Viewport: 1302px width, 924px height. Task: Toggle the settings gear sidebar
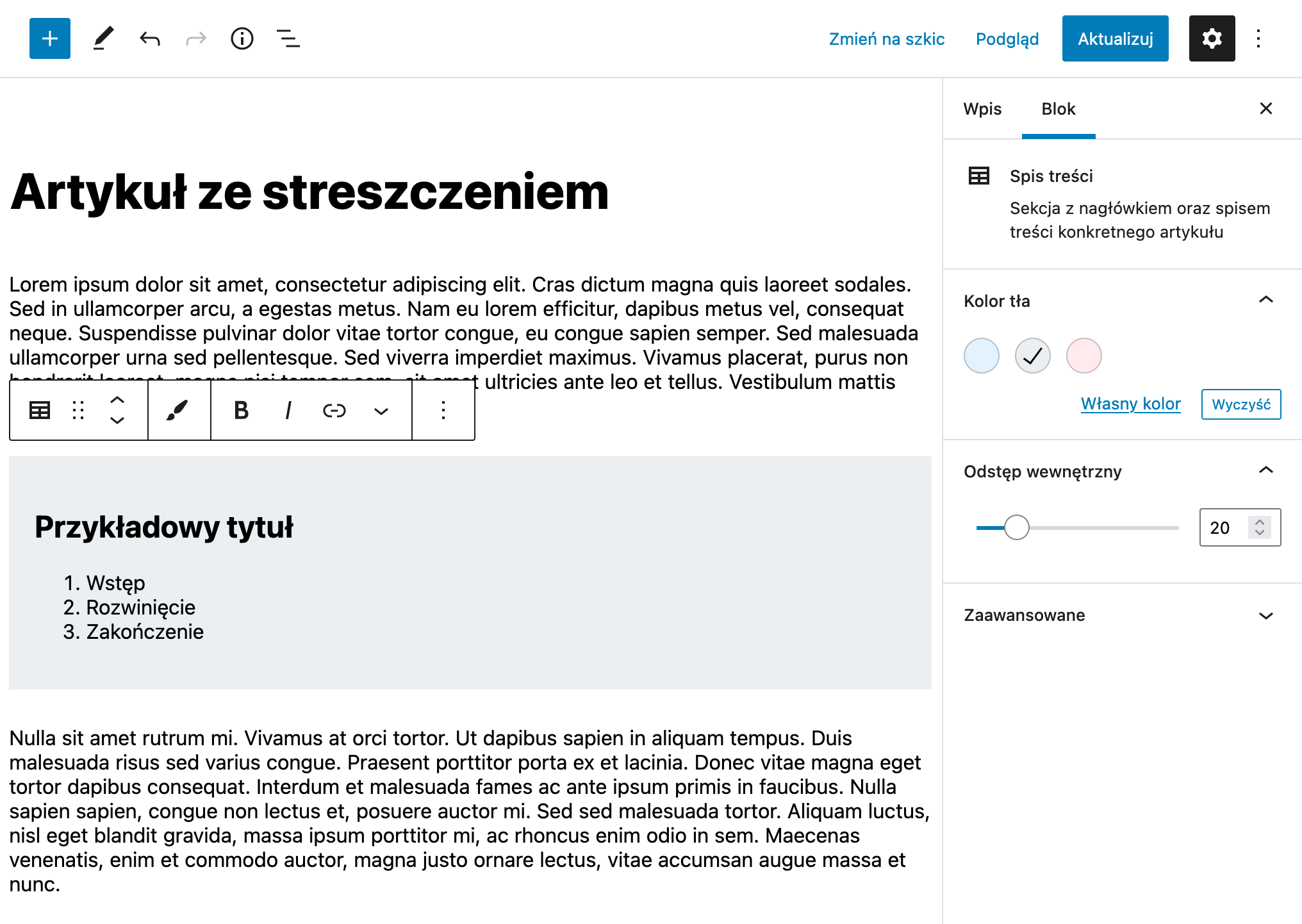tap(1212, 38)
